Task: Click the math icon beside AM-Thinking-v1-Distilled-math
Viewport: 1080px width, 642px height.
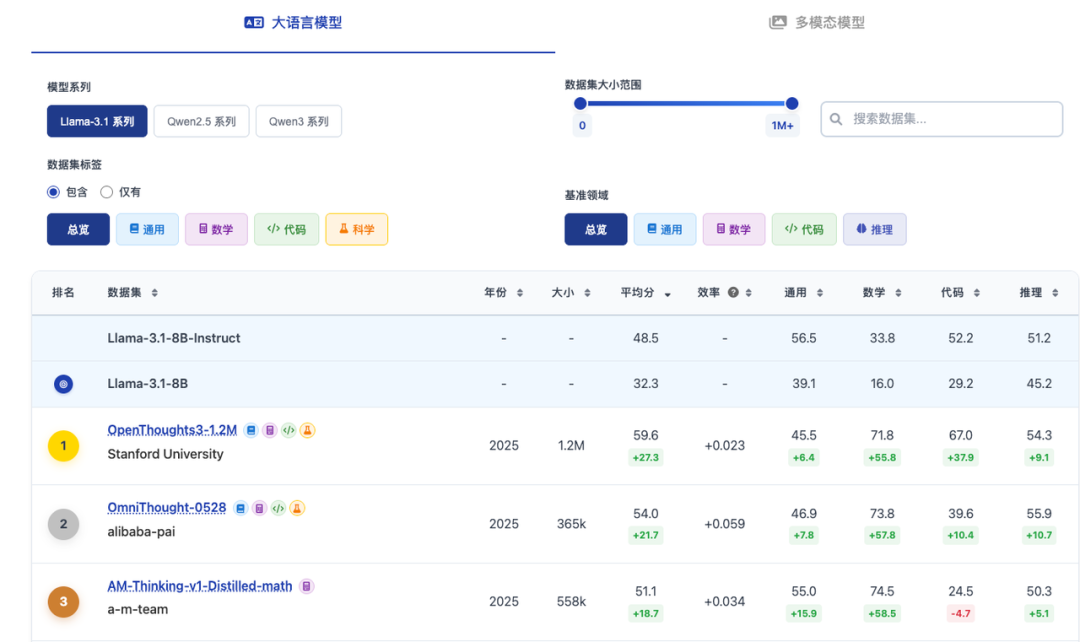Action: tap(307, 586)
